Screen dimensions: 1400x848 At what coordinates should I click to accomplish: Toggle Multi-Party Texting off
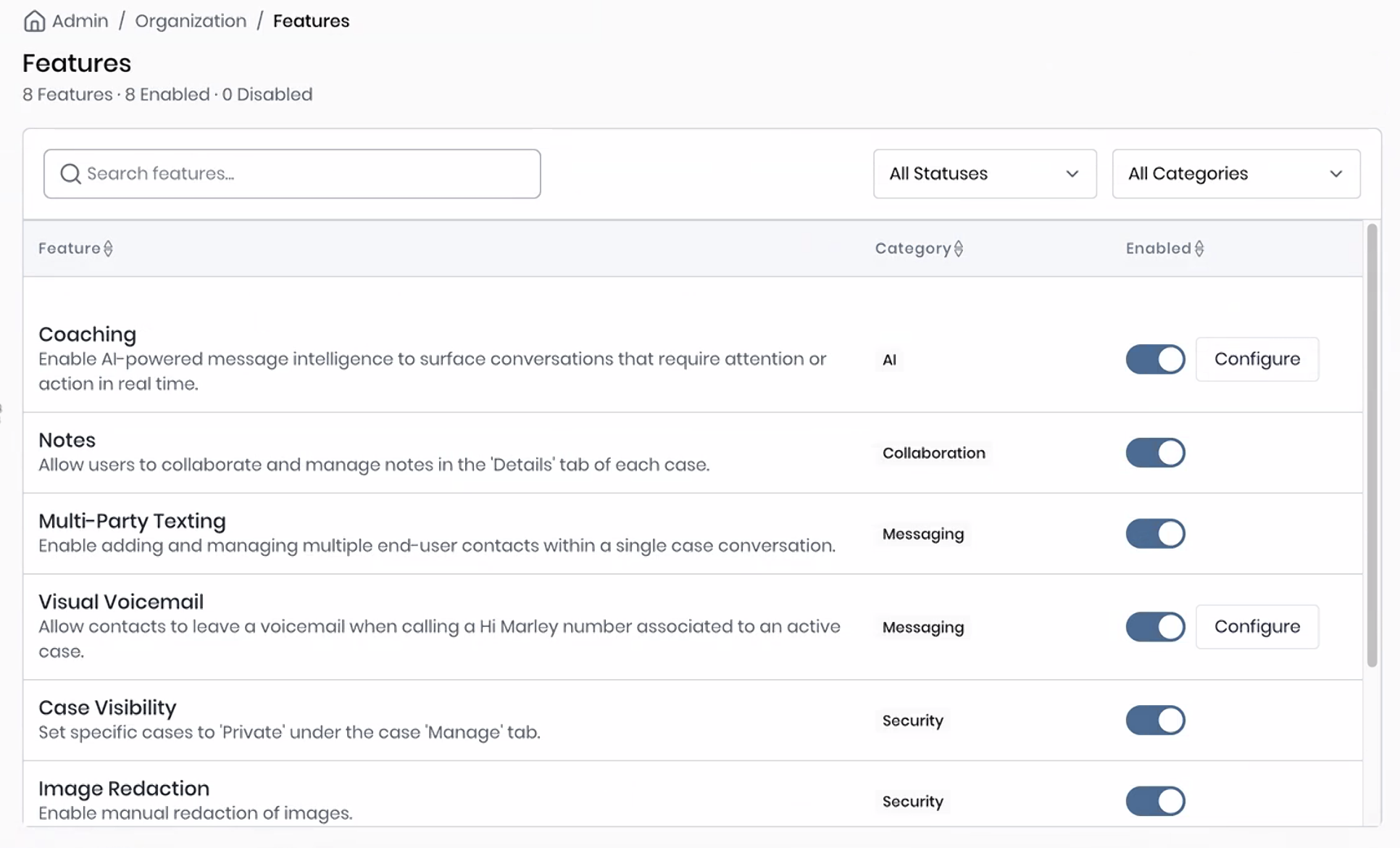point(1154,534)
